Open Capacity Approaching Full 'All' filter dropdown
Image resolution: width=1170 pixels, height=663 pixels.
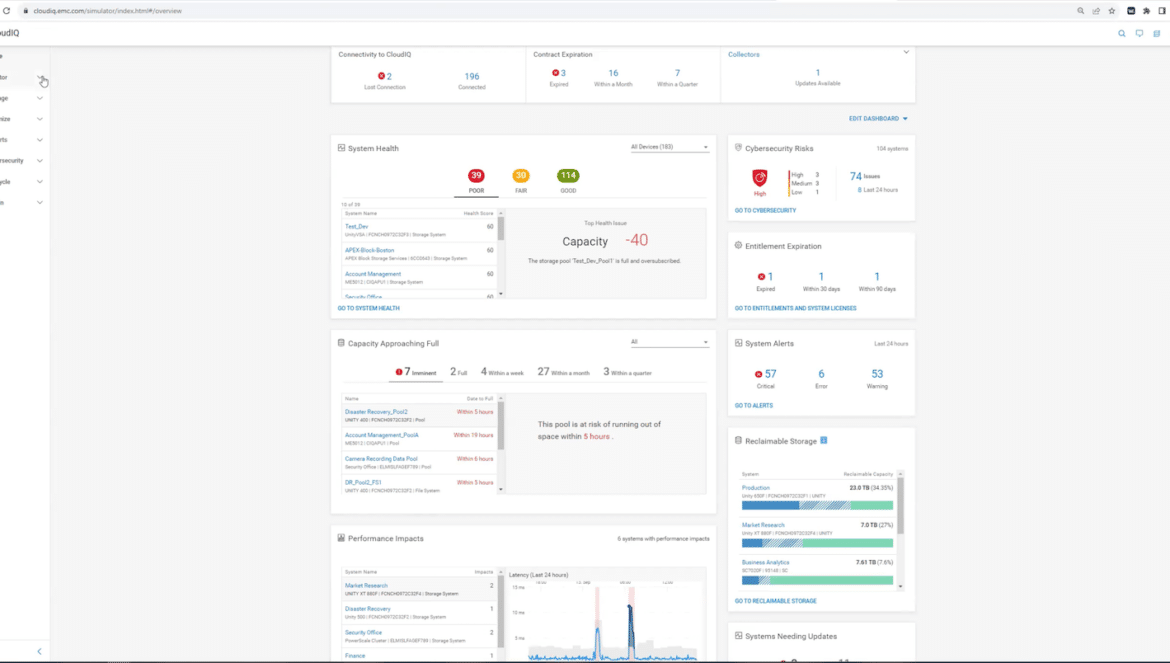tap(669, 342)
